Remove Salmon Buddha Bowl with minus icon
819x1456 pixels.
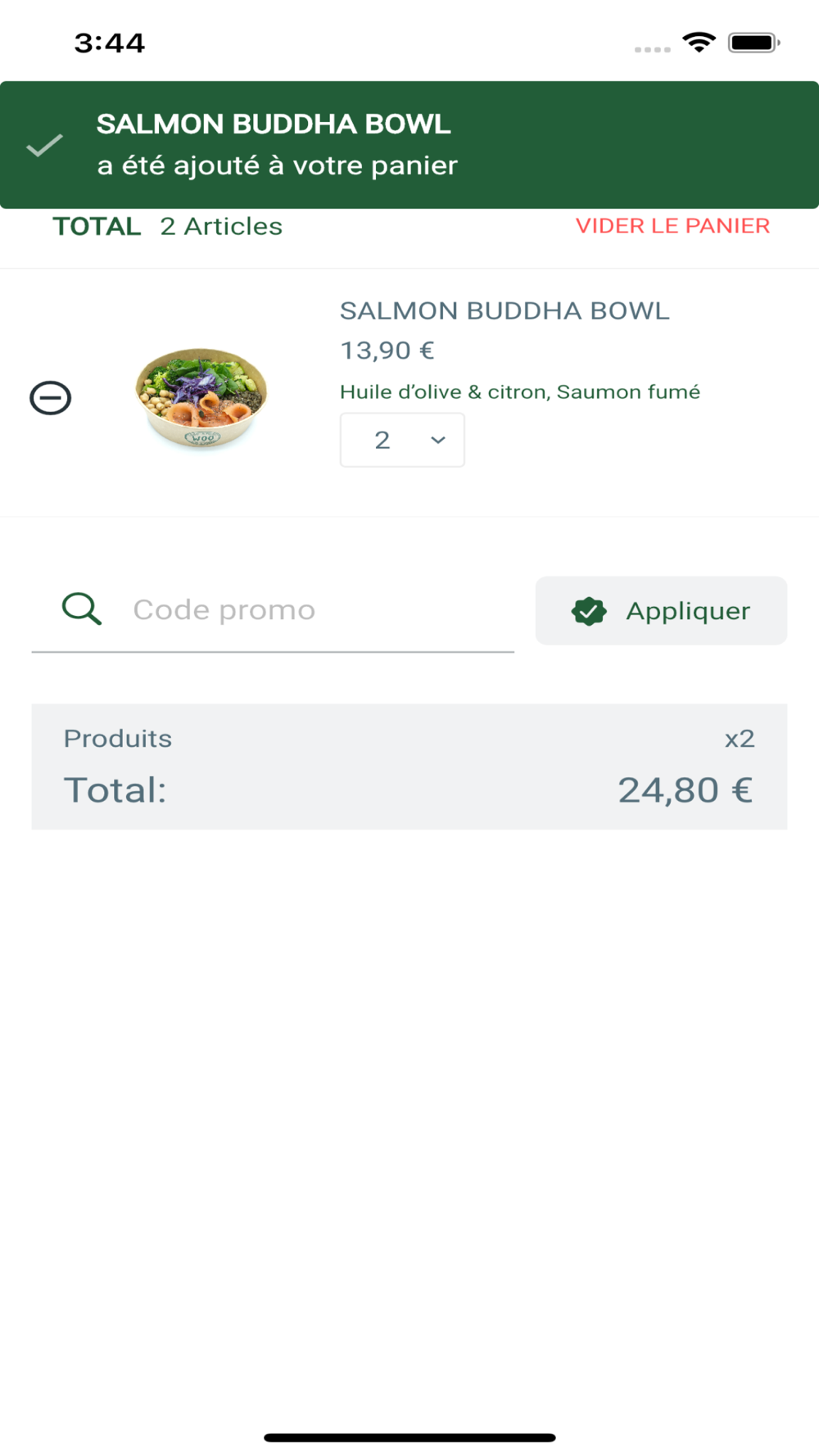coord(51,398)
